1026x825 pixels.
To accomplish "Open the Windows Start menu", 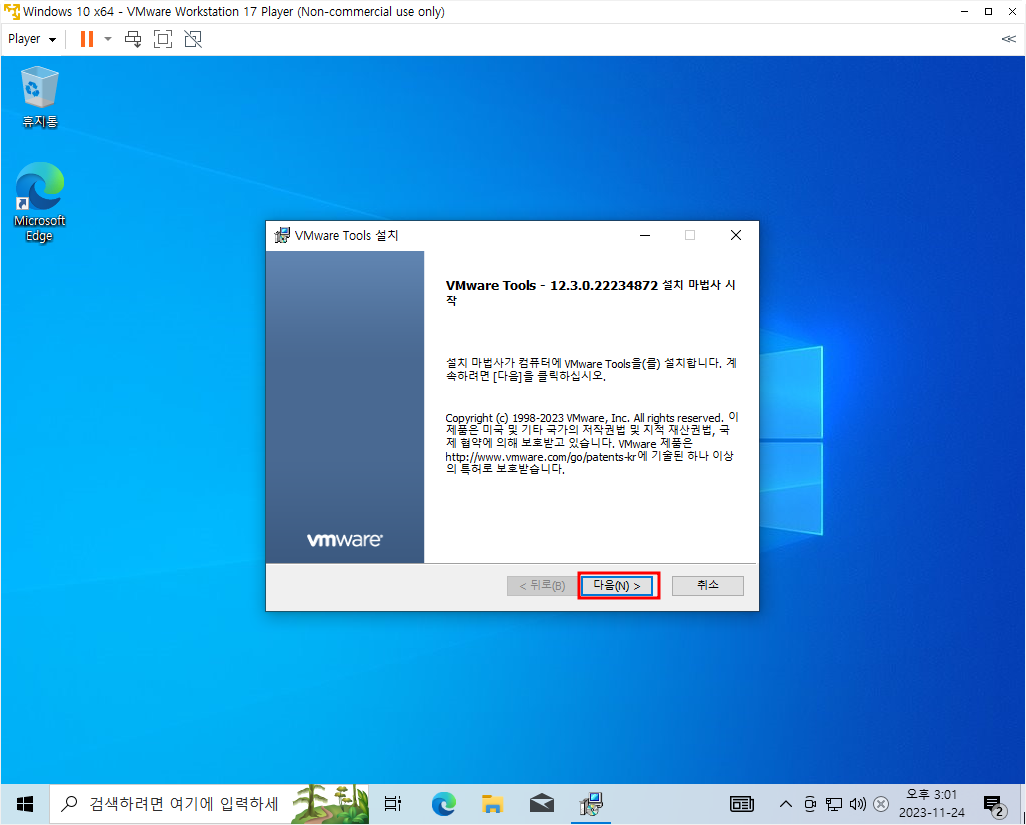I will (x=25, y=804).
